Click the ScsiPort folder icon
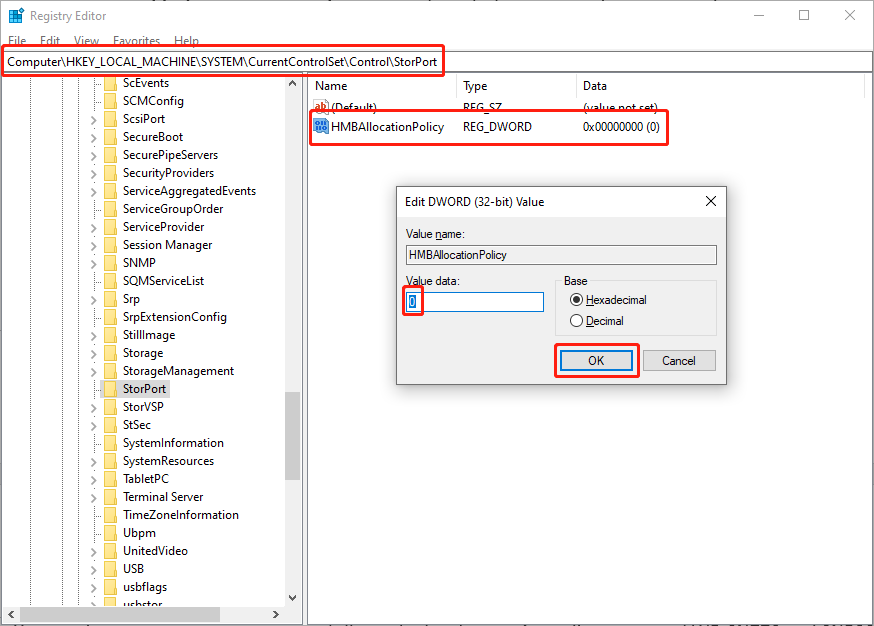Screen dimensions: 874x626 tap(111, 119)
